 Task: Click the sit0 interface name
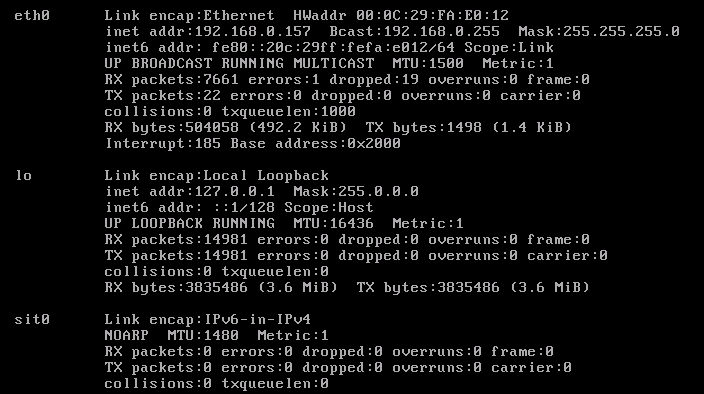32,320
